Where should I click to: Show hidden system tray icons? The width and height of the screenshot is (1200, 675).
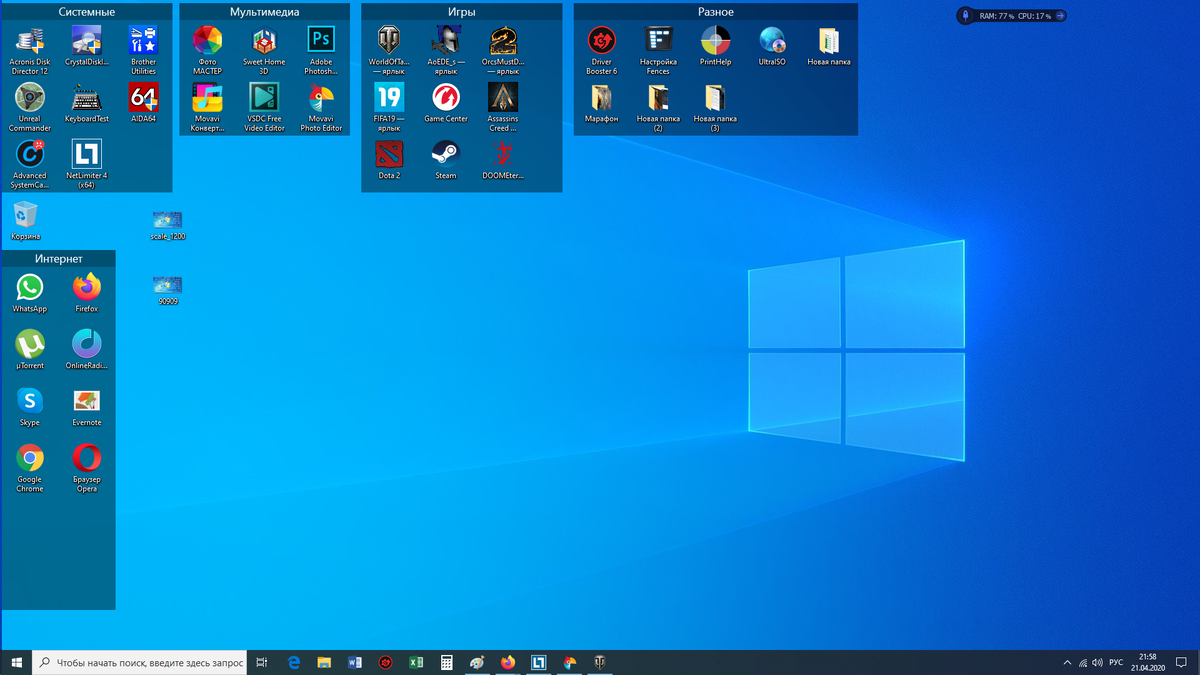pos(1067,662)
